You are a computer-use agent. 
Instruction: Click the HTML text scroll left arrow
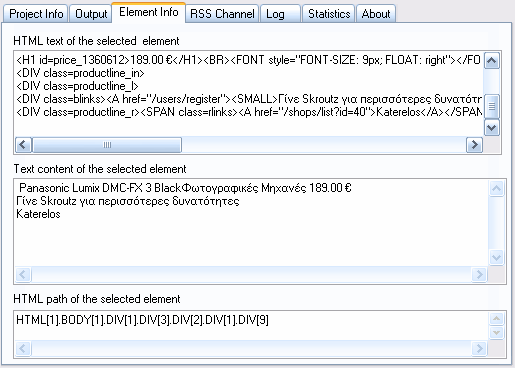coord(23,145)
